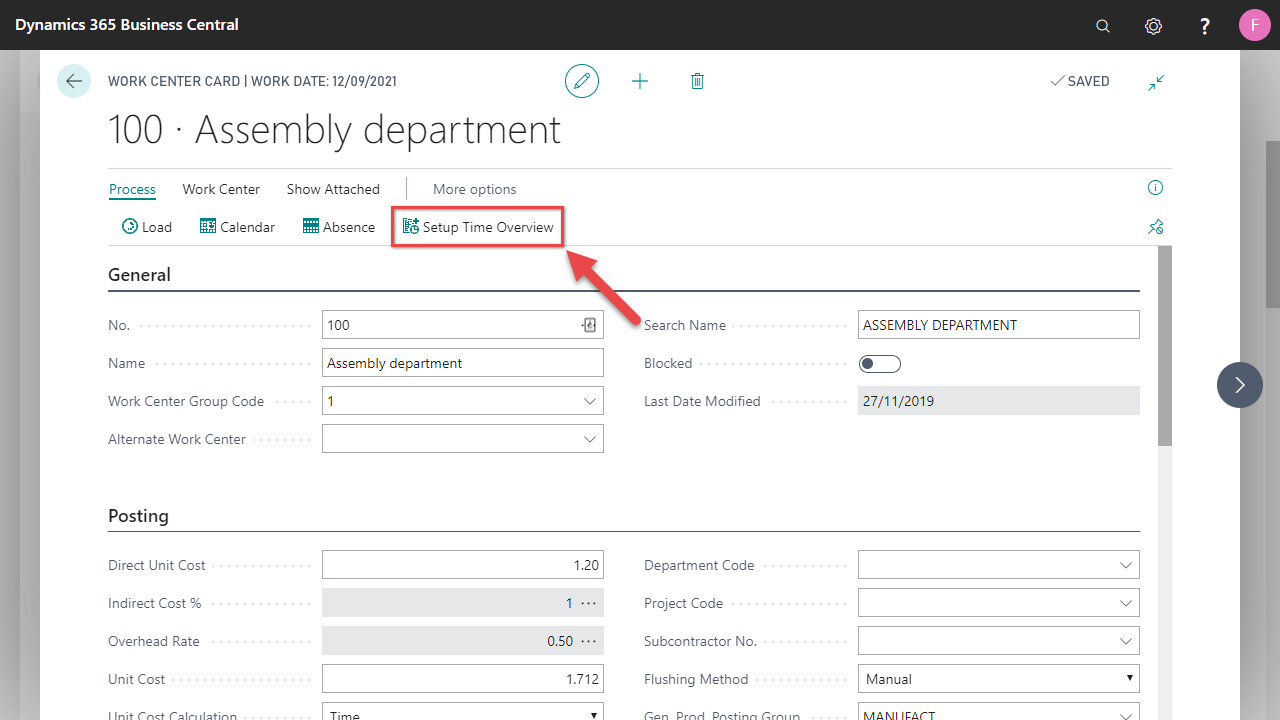Click More options

click(x=475, y=189)
